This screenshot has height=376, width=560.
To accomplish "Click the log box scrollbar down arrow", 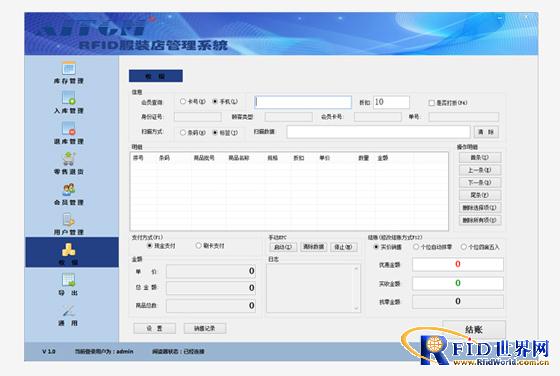I will click(356, 308).
